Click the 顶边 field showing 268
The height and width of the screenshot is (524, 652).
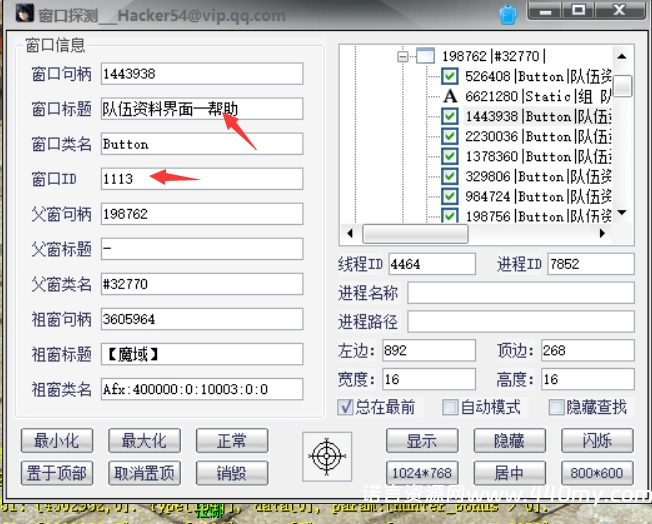[588, 350]
